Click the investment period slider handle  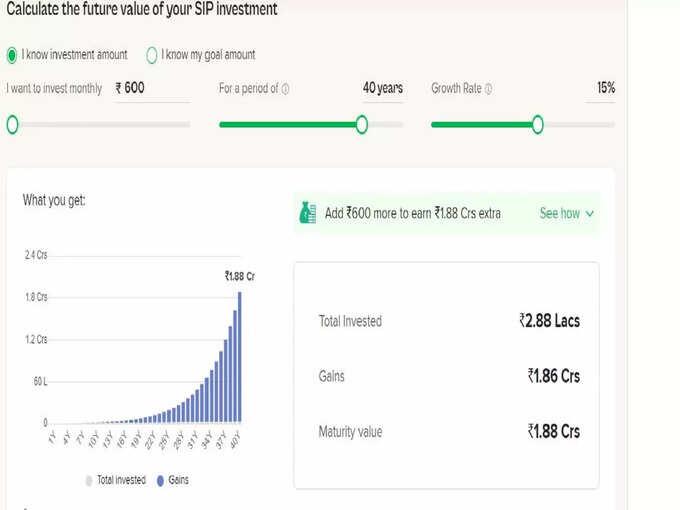361,124
